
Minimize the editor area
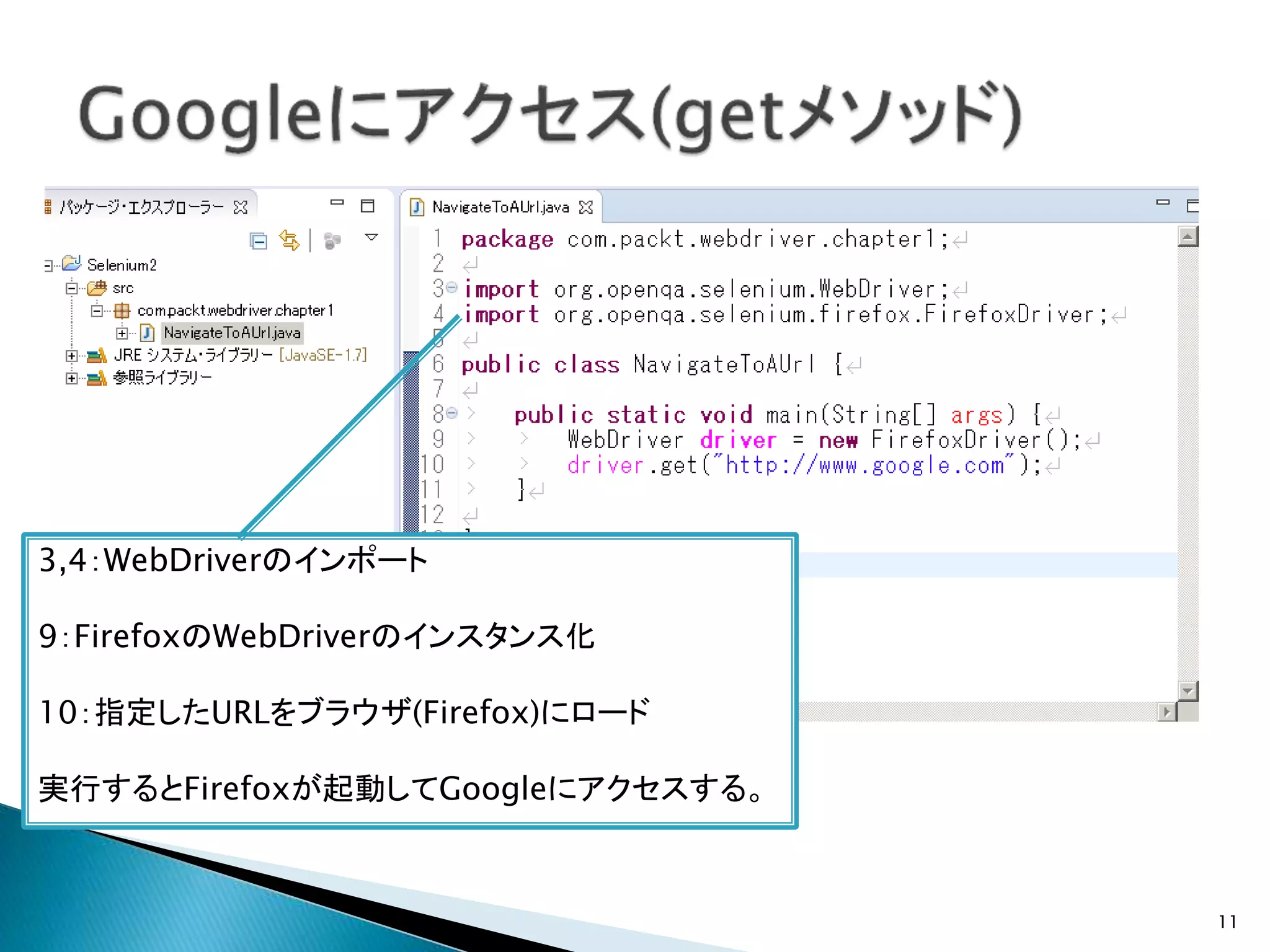coord(1163,202)
